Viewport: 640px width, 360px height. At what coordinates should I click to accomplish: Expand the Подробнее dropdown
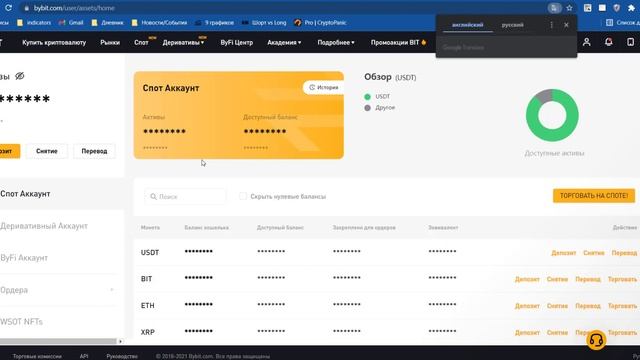[x=336, y=42]
